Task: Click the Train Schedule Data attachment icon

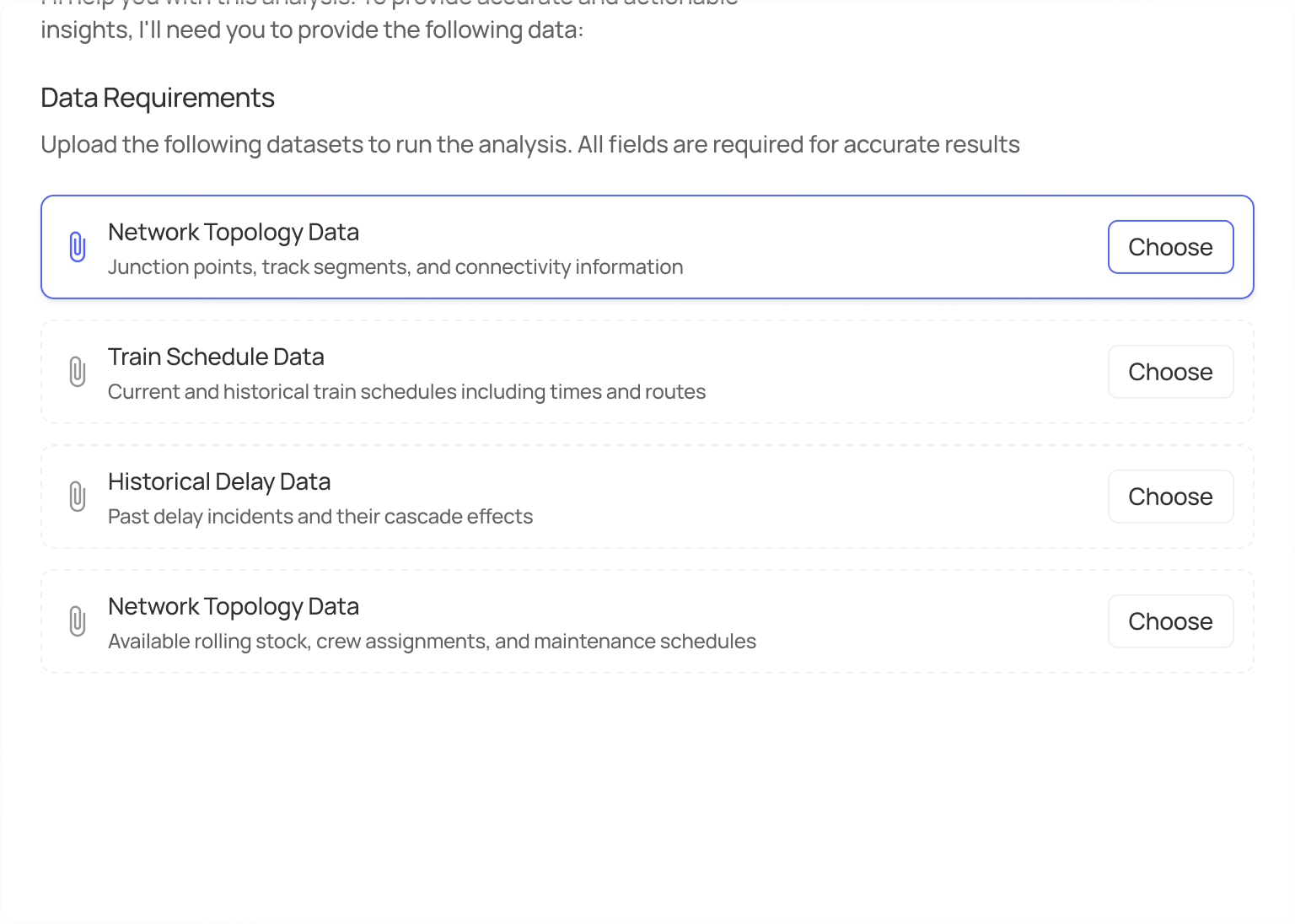Action: tap(78, 371)
